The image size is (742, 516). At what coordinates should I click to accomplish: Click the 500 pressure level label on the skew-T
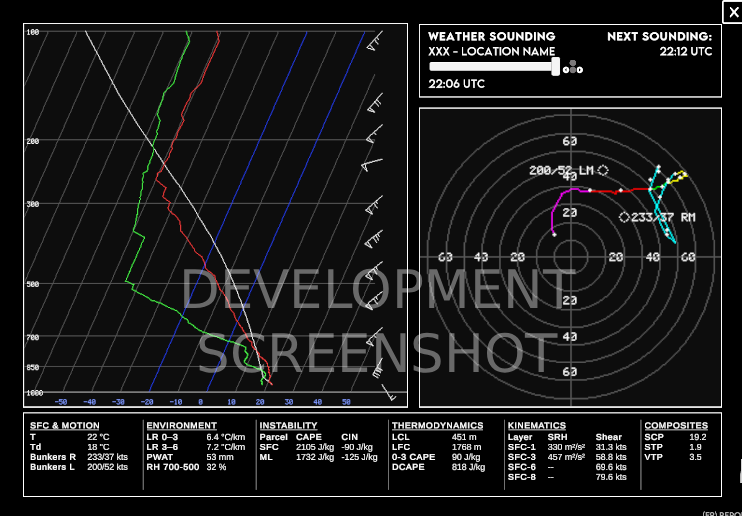[x=33, y=284]
